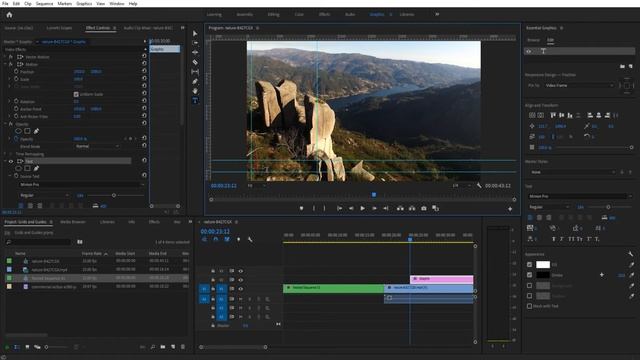Open Blend Mode Normal dropdown
The image size is (640, 360).
98,146
